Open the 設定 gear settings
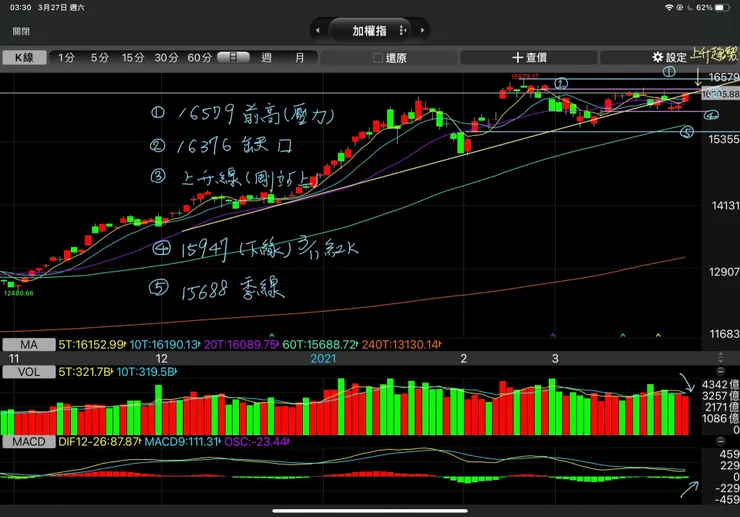740x517 pixels. tap(669, 58)
